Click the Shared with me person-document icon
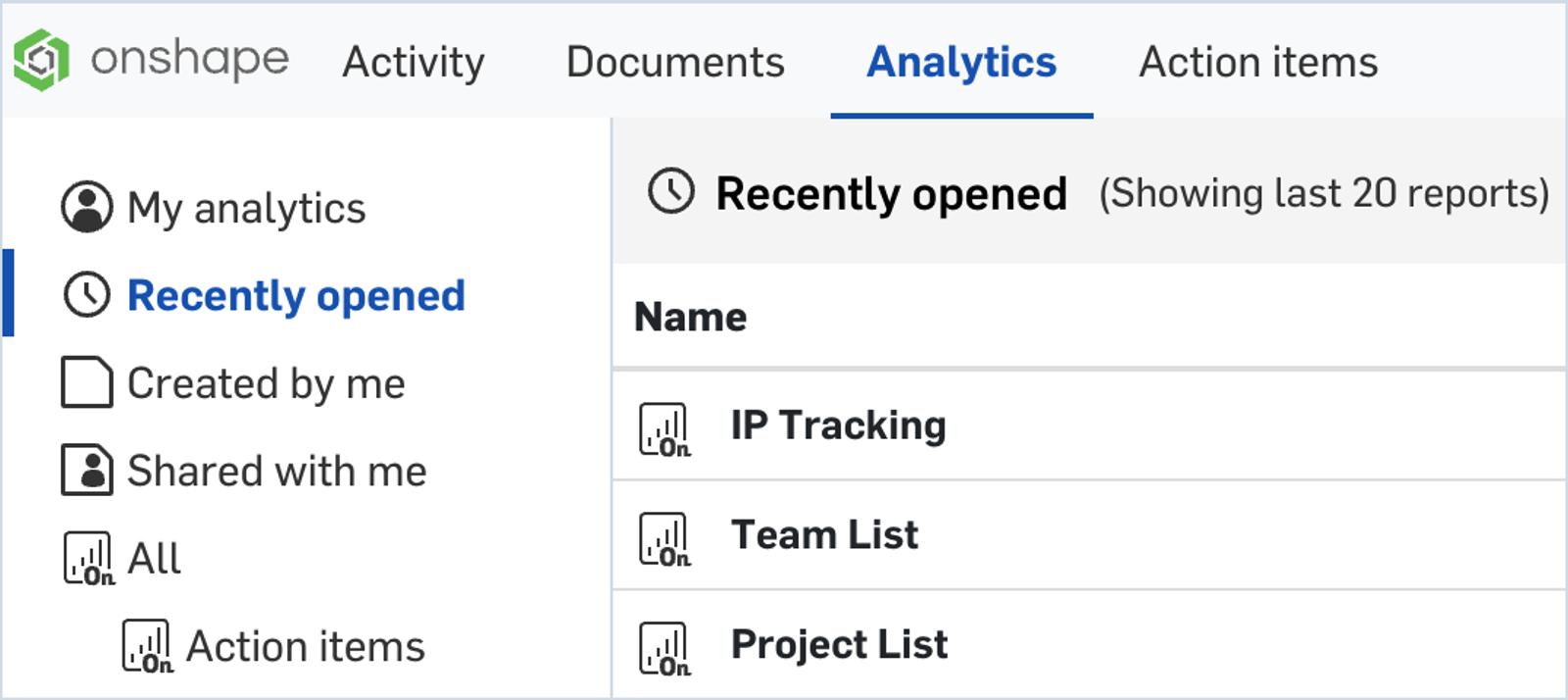 click(x=86, y=471)
